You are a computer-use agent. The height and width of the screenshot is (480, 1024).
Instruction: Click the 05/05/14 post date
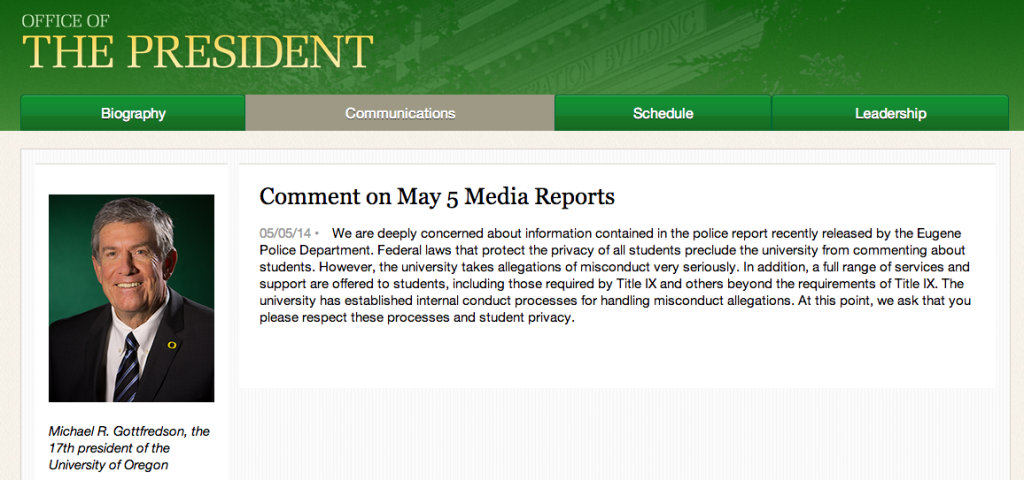pos(285,233)
